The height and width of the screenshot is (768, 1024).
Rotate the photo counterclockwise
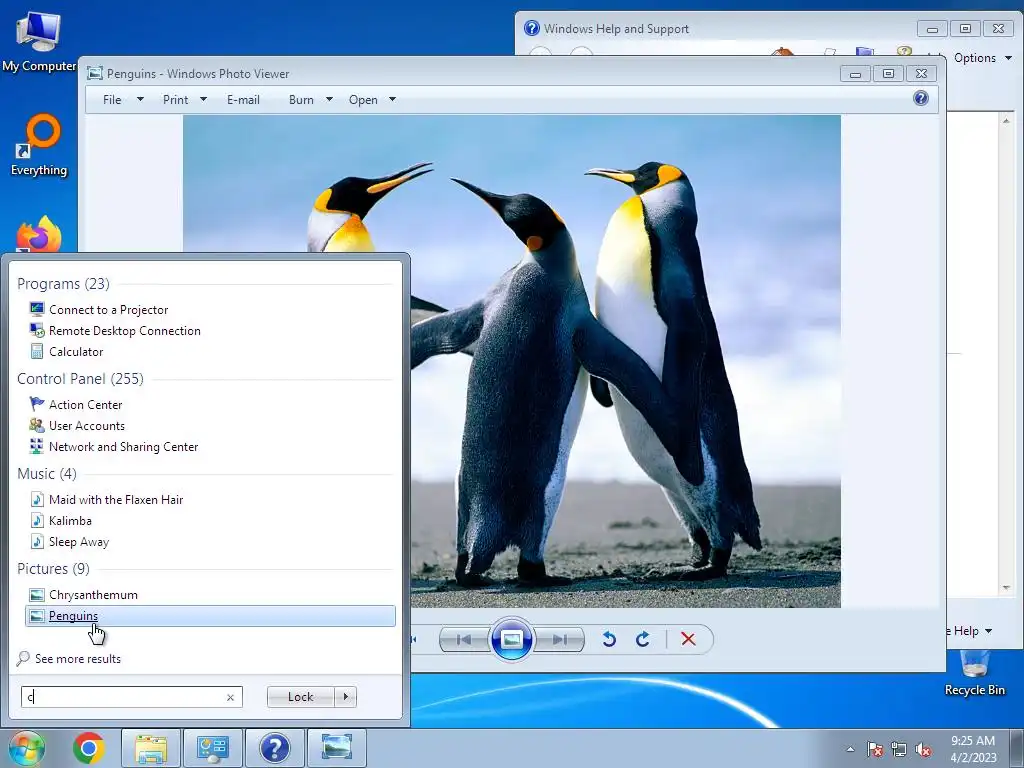point(609,639)
